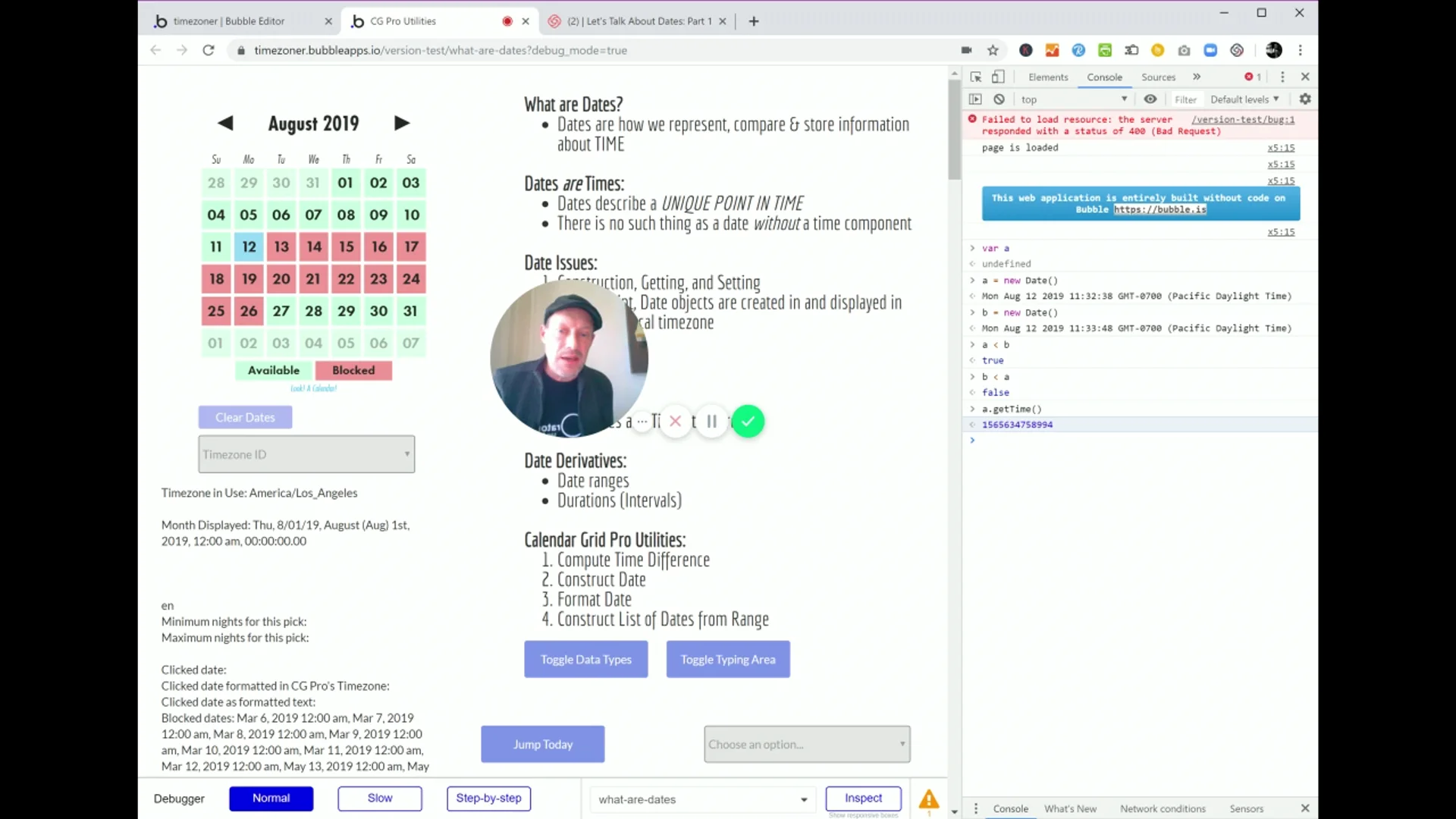Viewport: 1456px width, 819px height.
Task: Open Default levels dropdown
Action: tap(1244, 99)
